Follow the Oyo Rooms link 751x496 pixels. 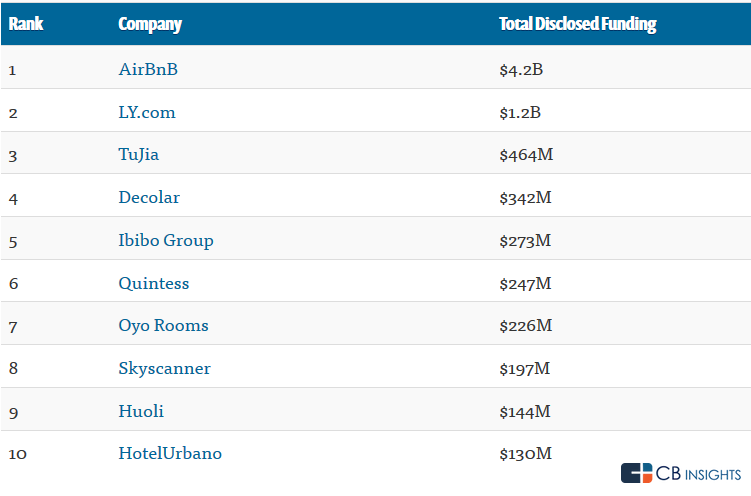(163, 325)
